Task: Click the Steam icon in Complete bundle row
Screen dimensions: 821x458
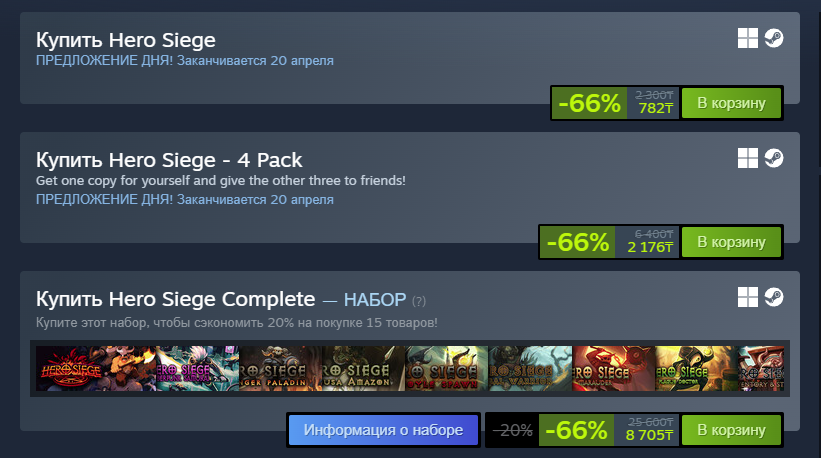Action: point(773,297)
